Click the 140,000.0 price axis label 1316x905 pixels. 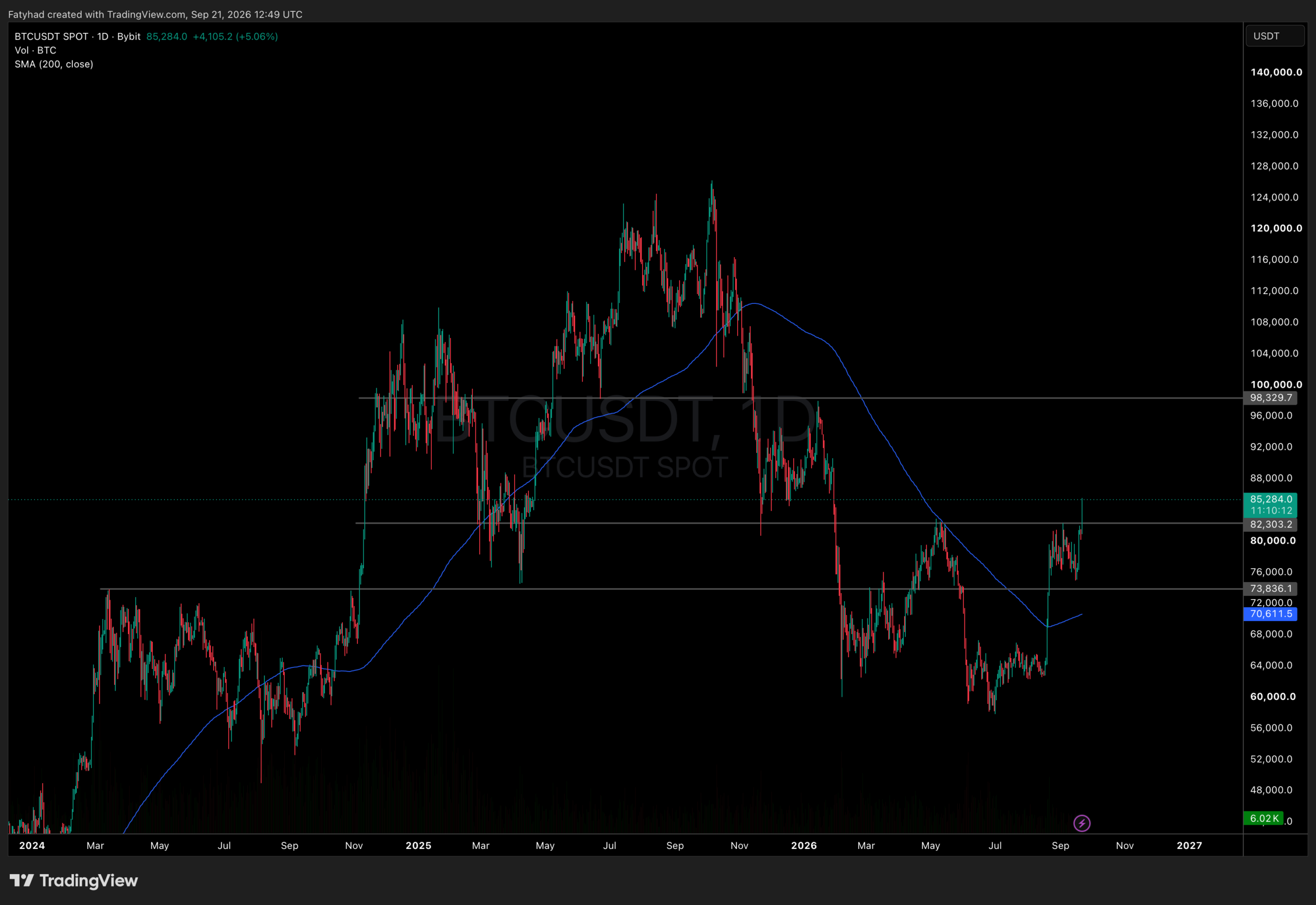pos(1276,72)
